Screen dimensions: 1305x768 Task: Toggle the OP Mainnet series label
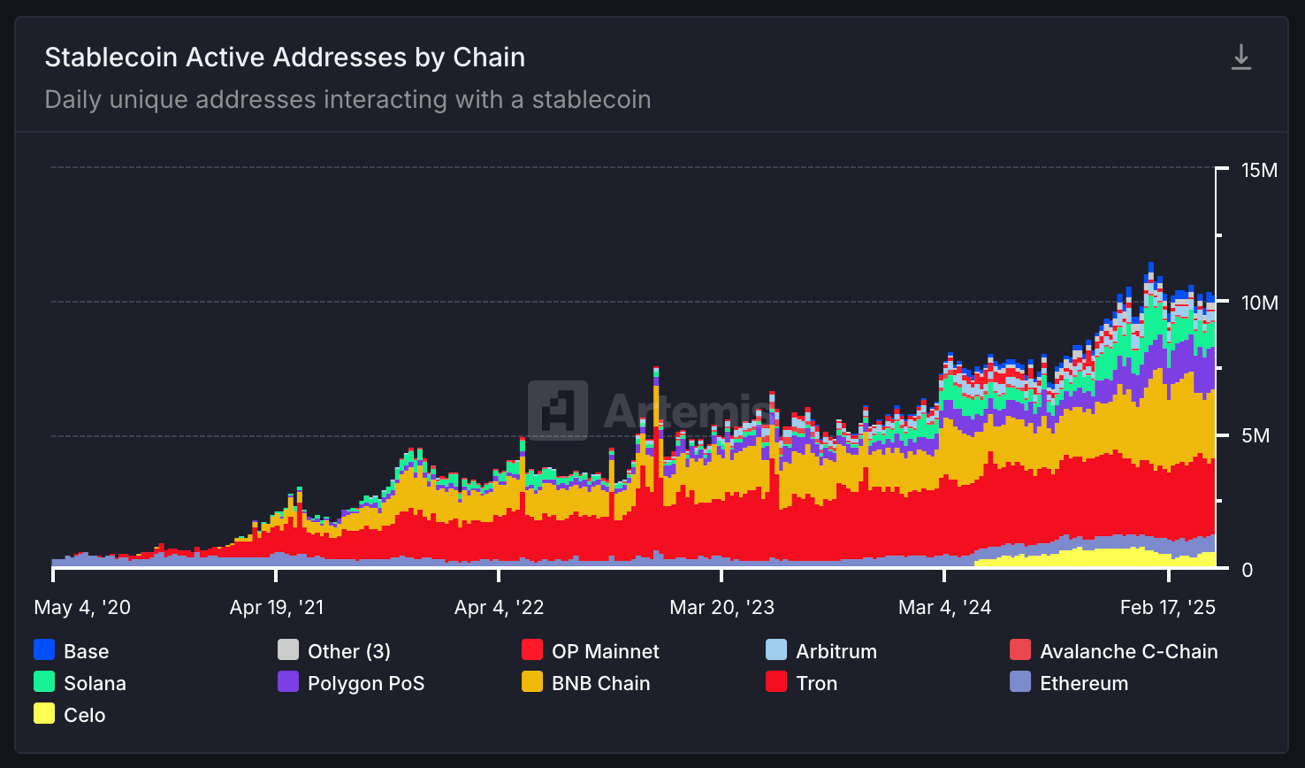point(605,652)
